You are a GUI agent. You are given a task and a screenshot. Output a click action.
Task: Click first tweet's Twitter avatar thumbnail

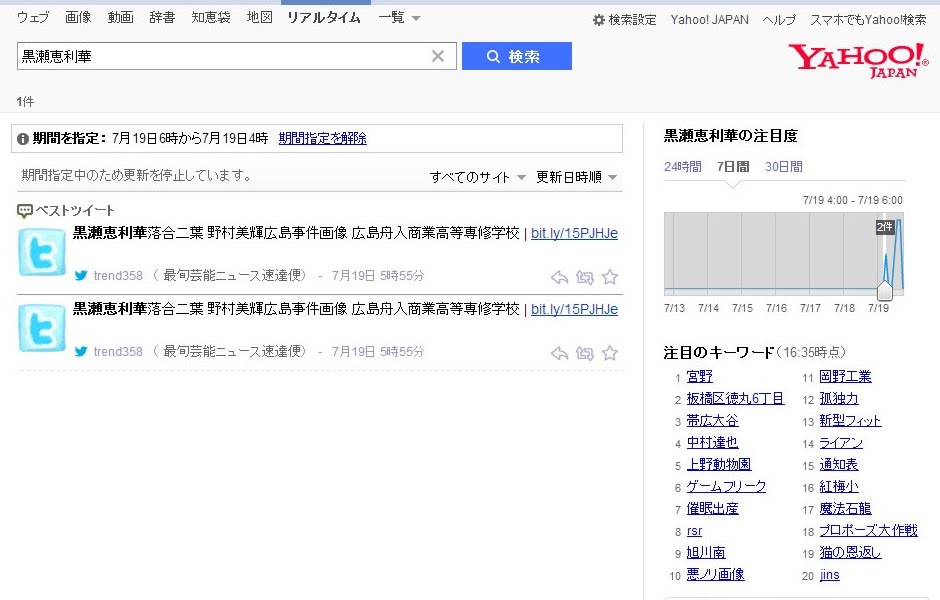click(41, 252)
